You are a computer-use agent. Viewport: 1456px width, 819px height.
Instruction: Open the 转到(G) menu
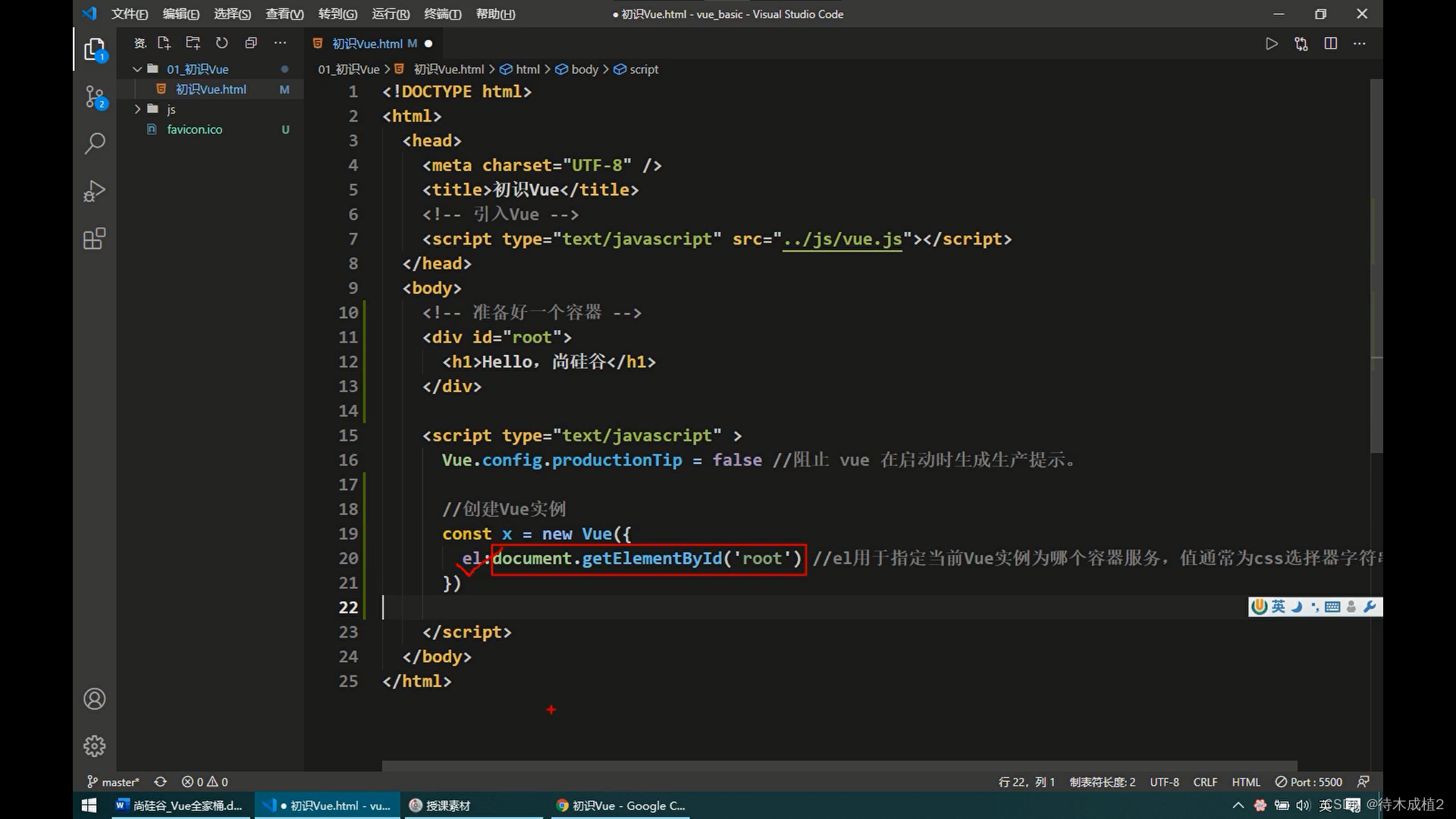point(337,14)
